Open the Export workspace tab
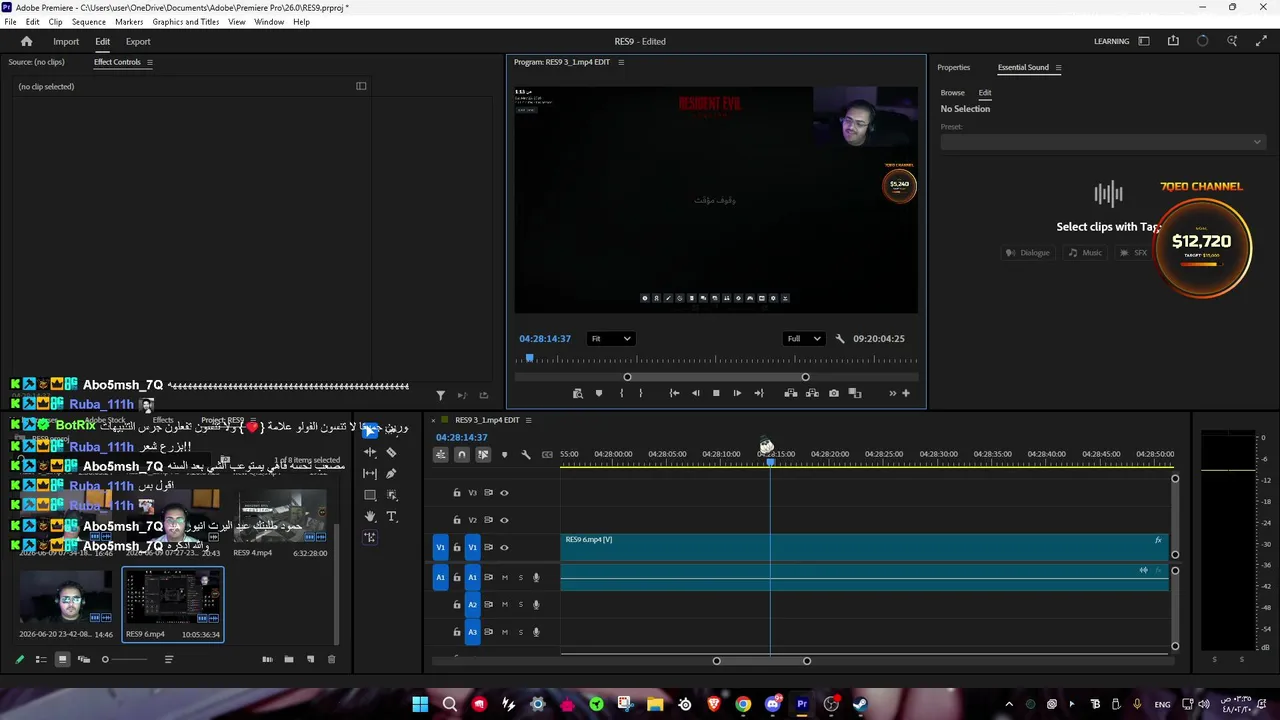This screenshot has height=720, width=1280. tap(138, 42)
